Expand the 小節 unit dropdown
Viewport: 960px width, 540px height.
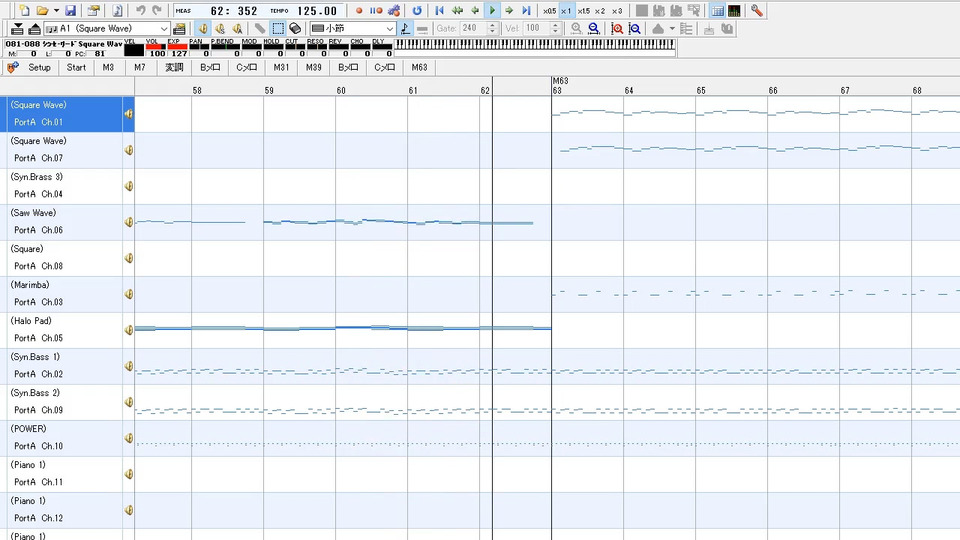coord(389,28)
